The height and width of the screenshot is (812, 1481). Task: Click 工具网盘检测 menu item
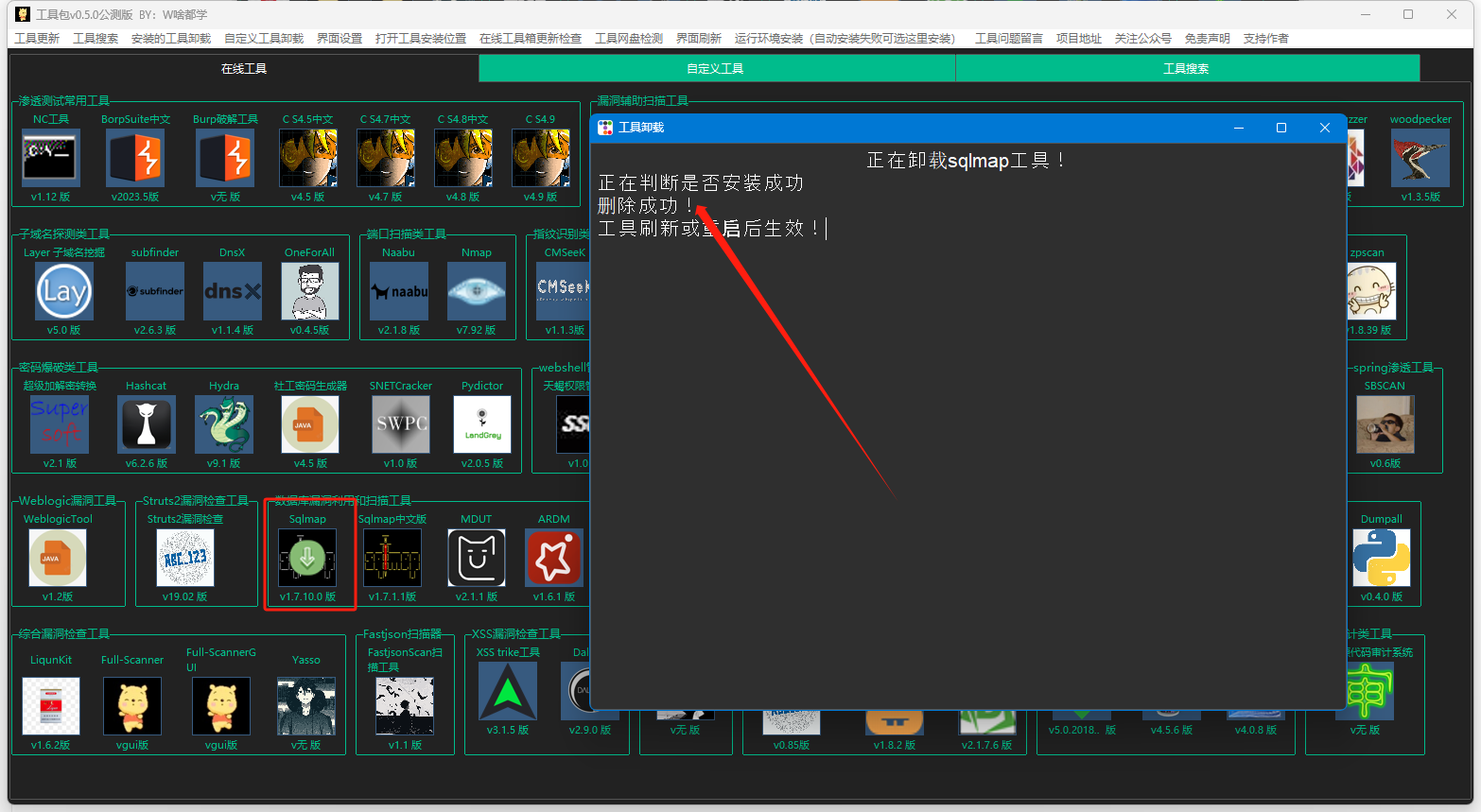pos(629,39)
